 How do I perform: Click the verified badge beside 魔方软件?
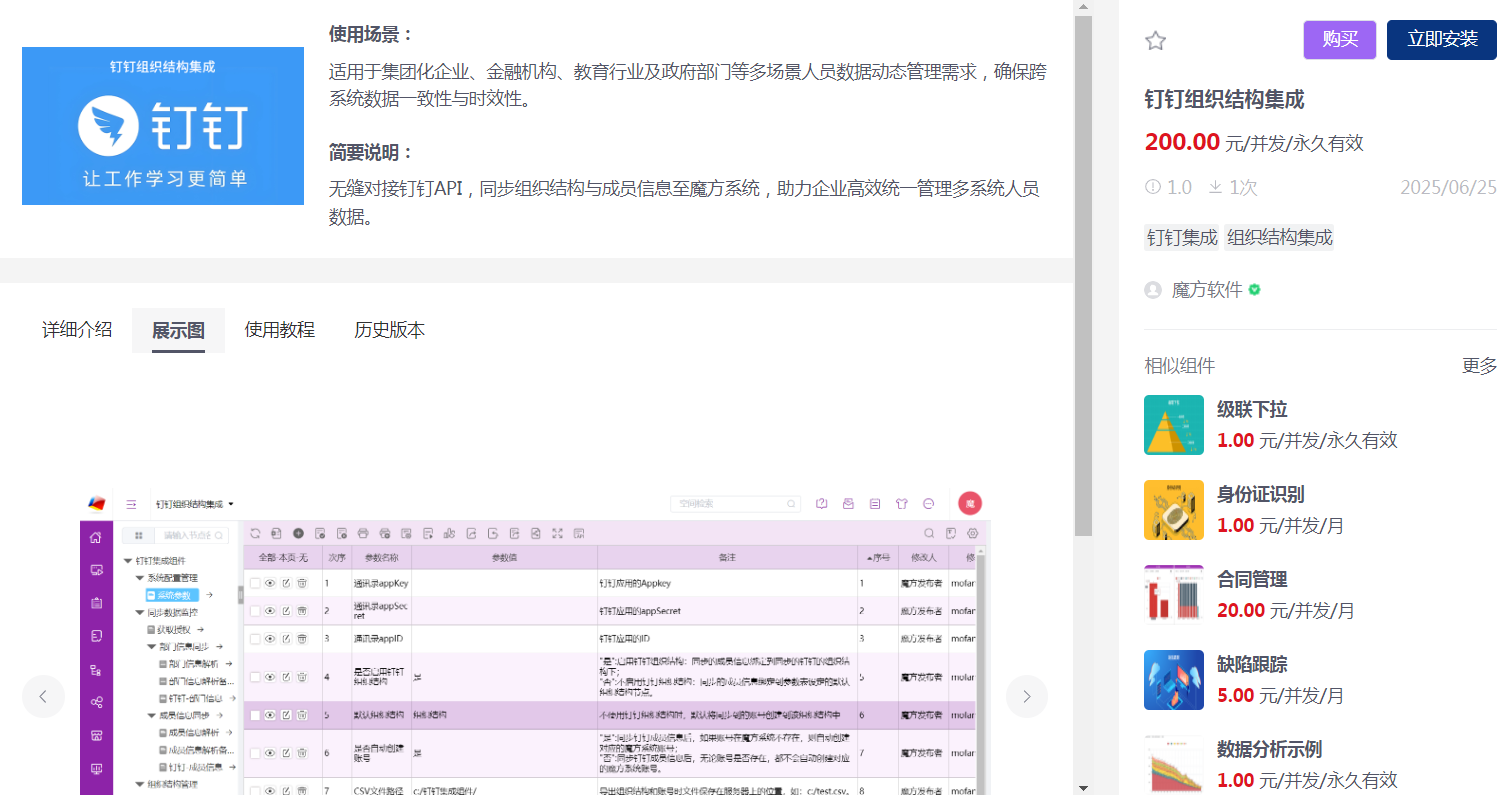pyautogui.click(x=1254, y=290)
